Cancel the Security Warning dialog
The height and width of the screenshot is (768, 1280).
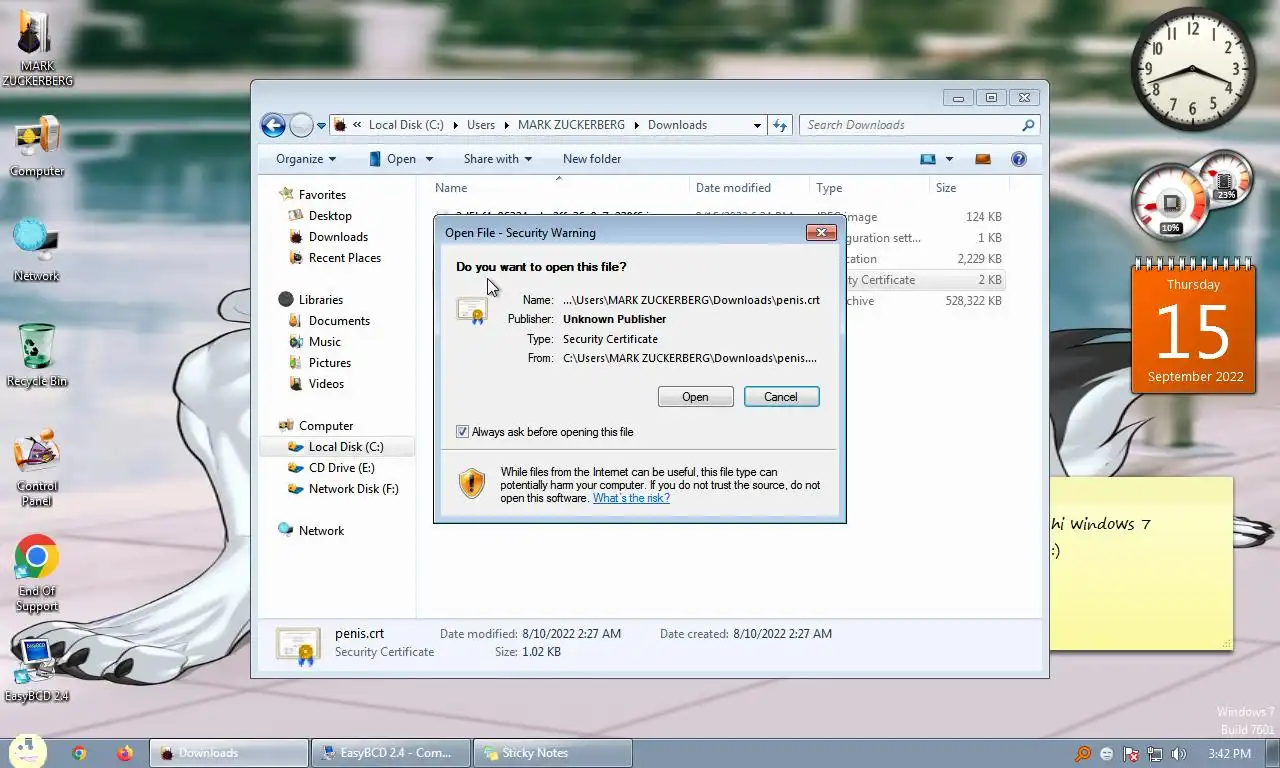781,397
